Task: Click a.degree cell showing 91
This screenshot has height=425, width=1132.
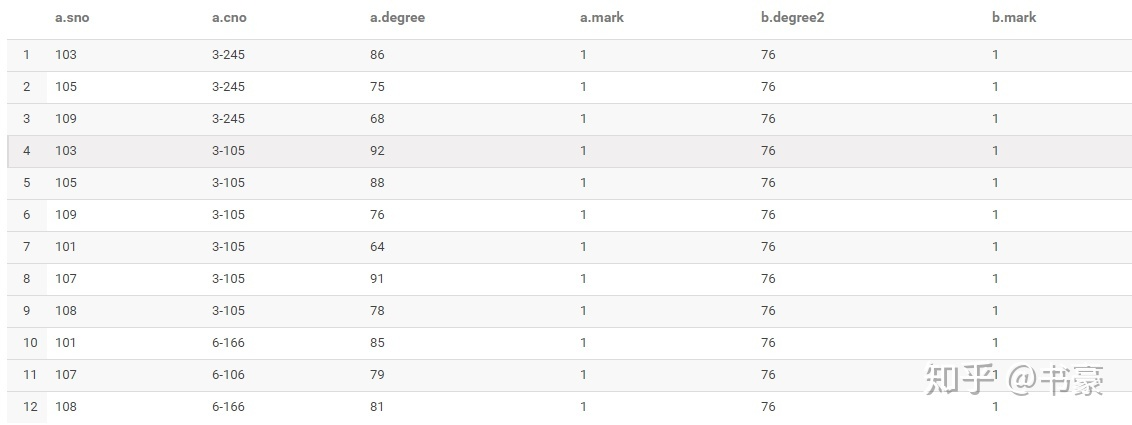Action: coord(377,279)
